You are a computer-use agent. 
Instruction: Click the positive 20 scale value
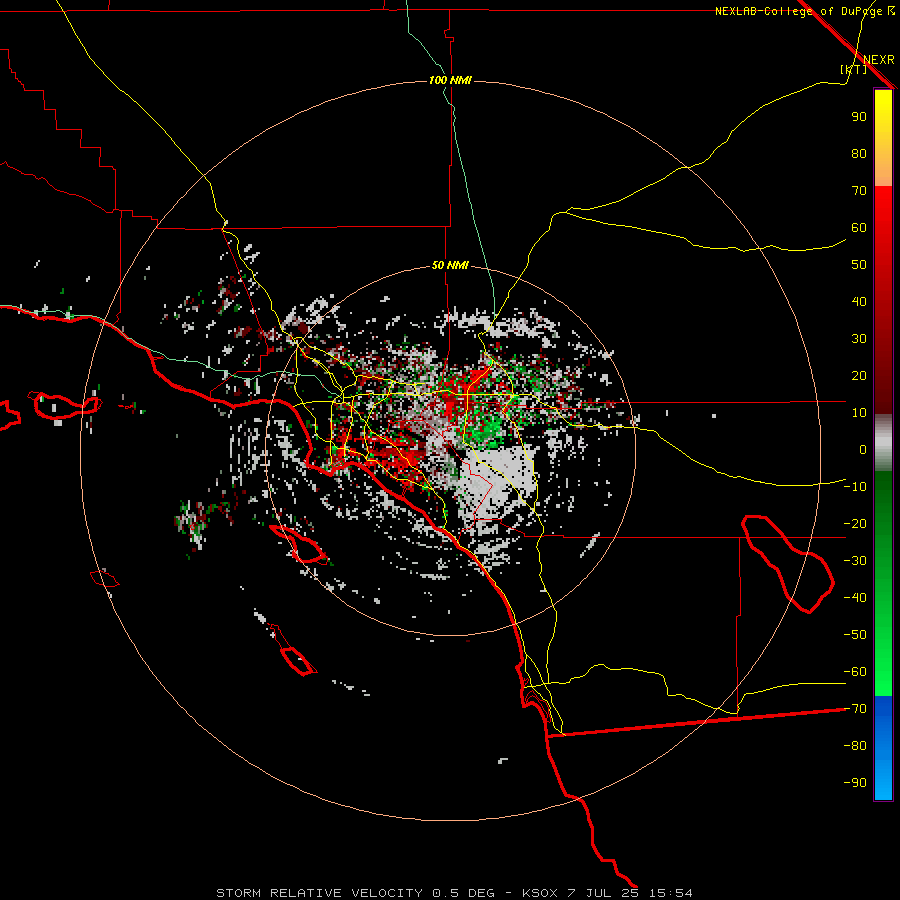(x=859, y=375)
